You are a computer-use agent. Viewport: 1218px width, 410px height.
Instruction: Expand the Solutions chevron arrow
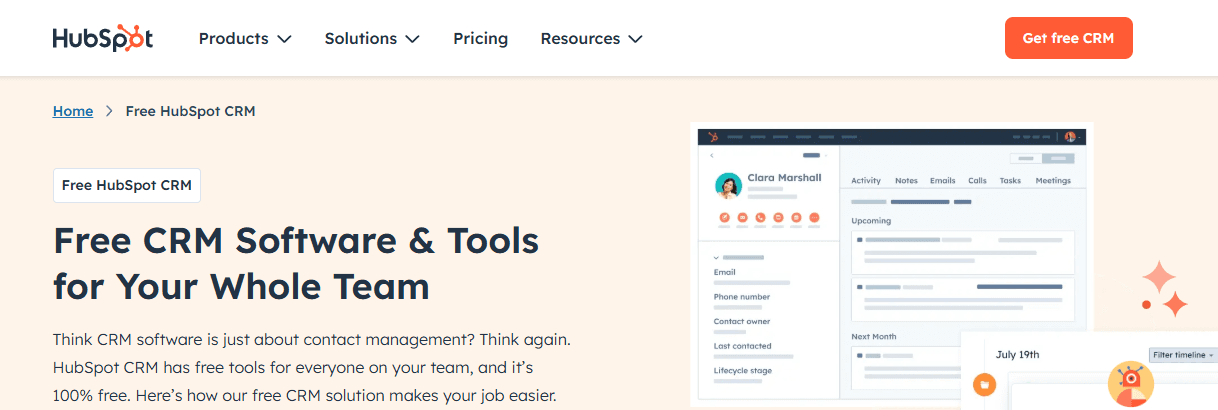click(412, 39)
